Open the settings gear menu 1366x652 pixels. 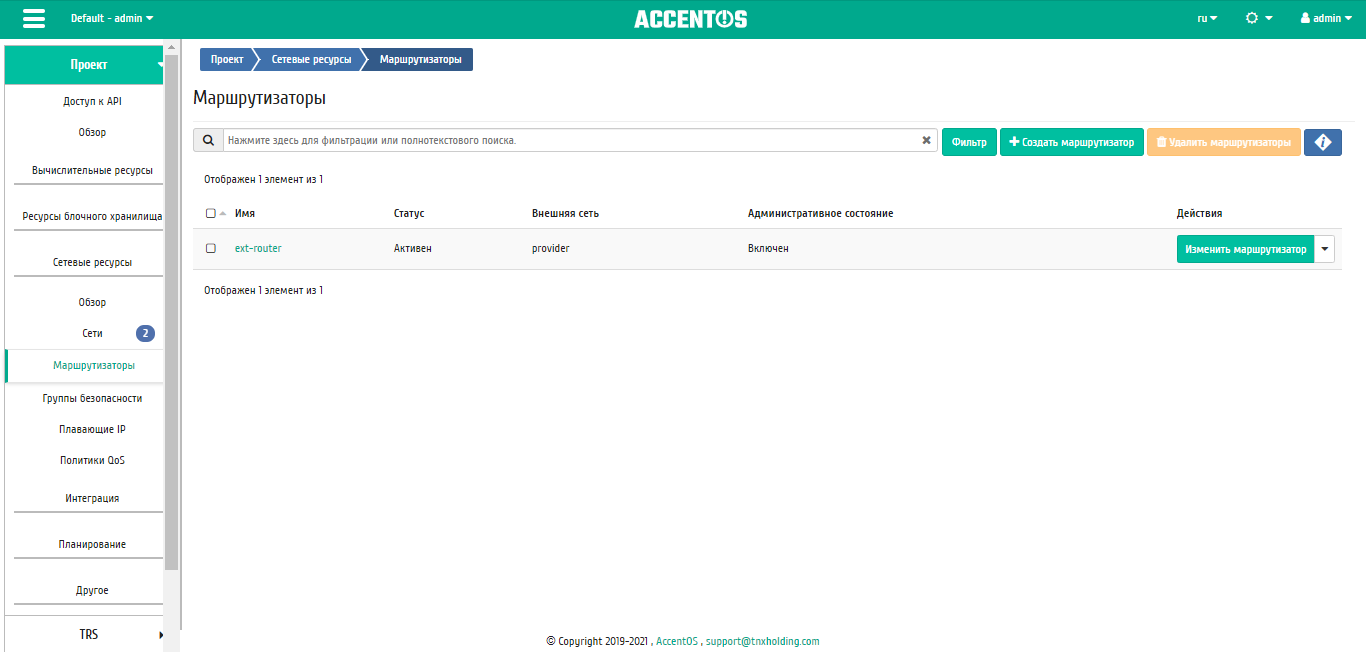coord(1258,19)
